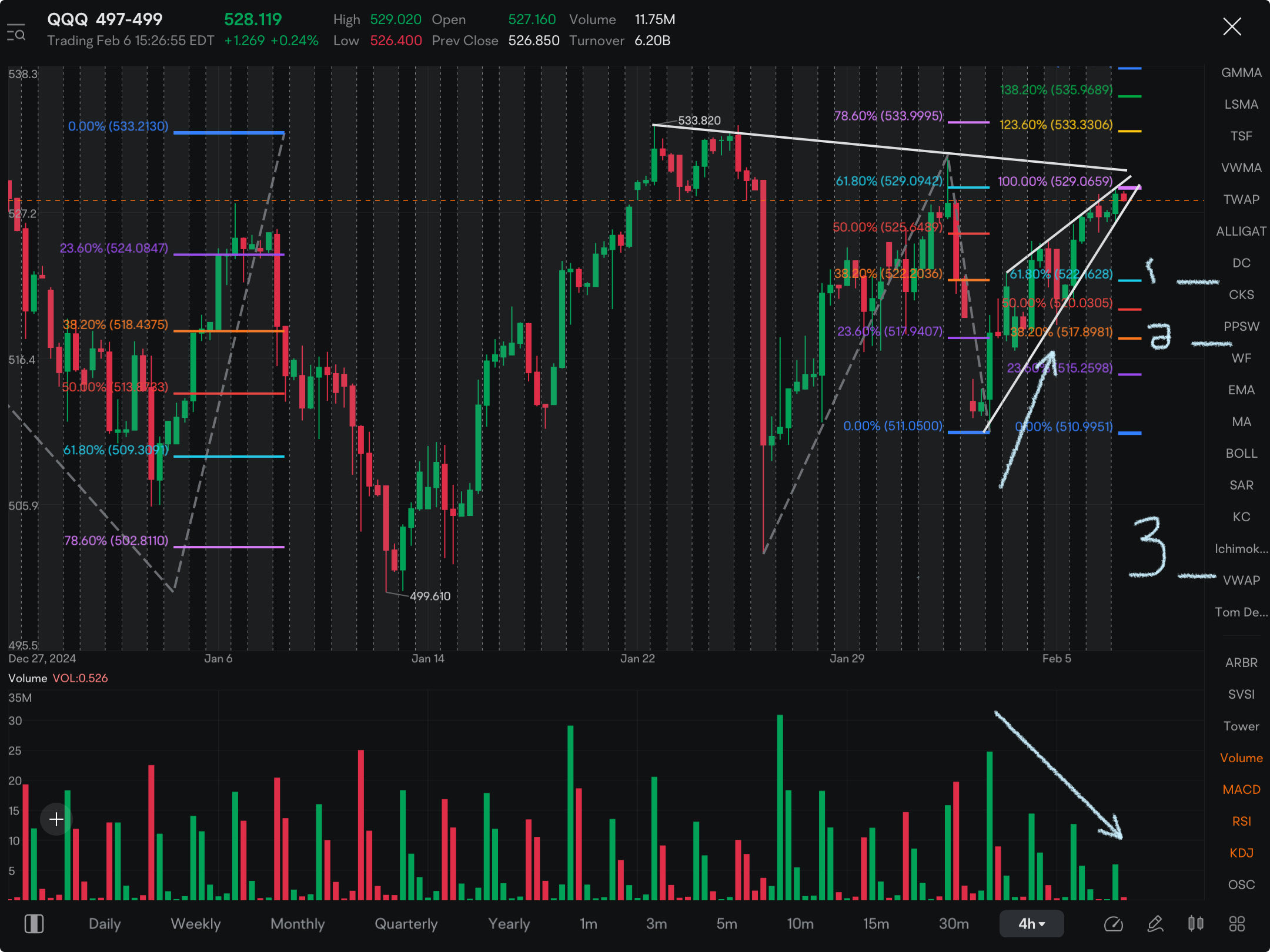Disable the active RSI sub-indicator
Screen dimensions: 1270x952
(x=1241, y=822)
